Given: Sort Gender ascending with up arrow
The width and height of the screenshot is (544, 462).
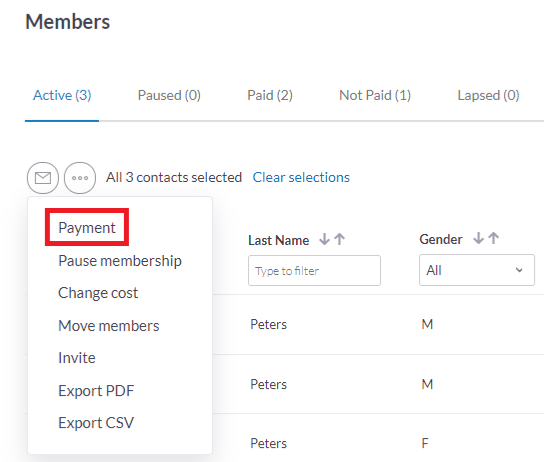Looking at the screenshot, I should pyautogui.click(x=494, y=238).
